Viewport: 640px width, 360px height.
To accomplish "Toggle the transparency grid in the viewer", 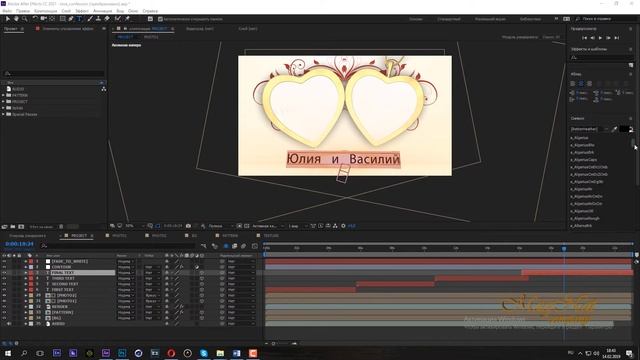I will (246, 226).
